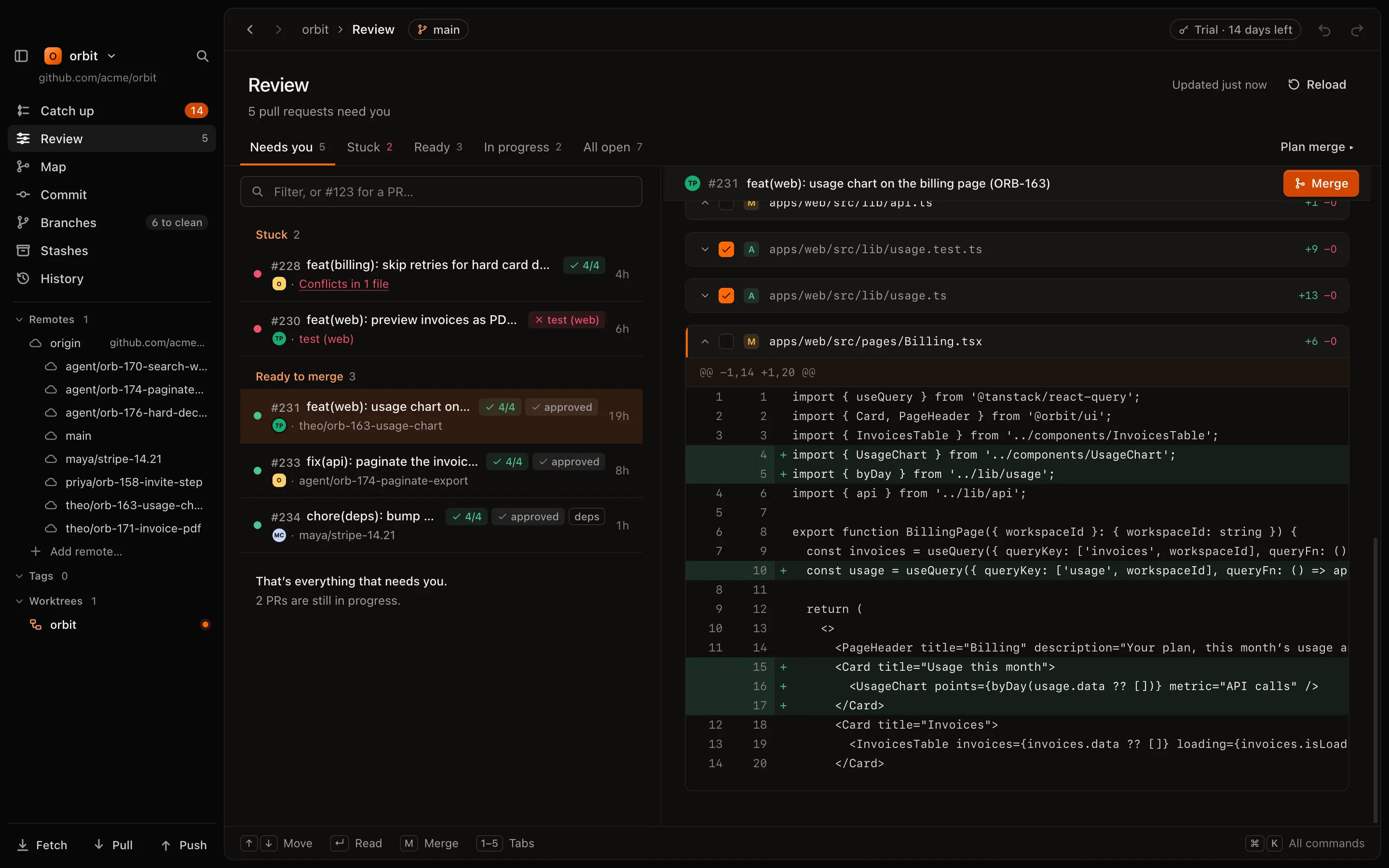Open the Branches view

tap(112, 222)
